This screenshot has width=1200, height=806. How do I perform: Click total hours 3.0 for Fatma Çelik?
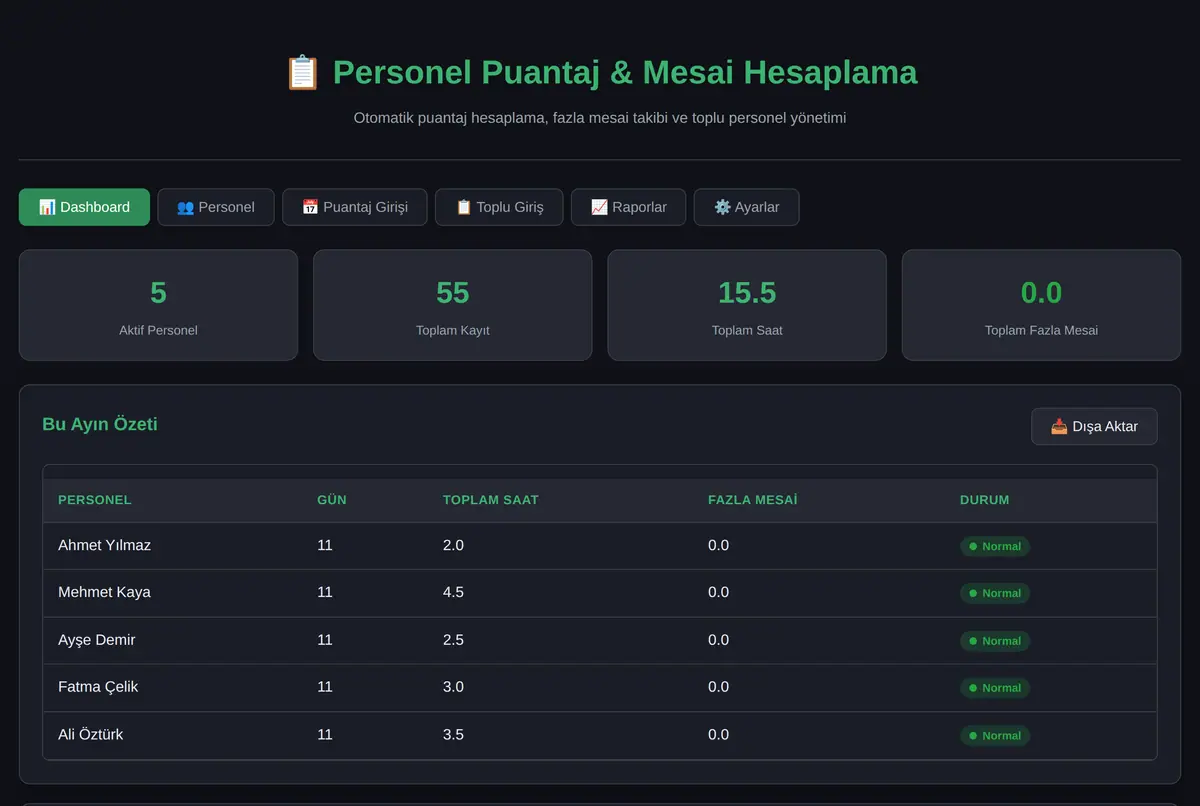coord(453,687)
